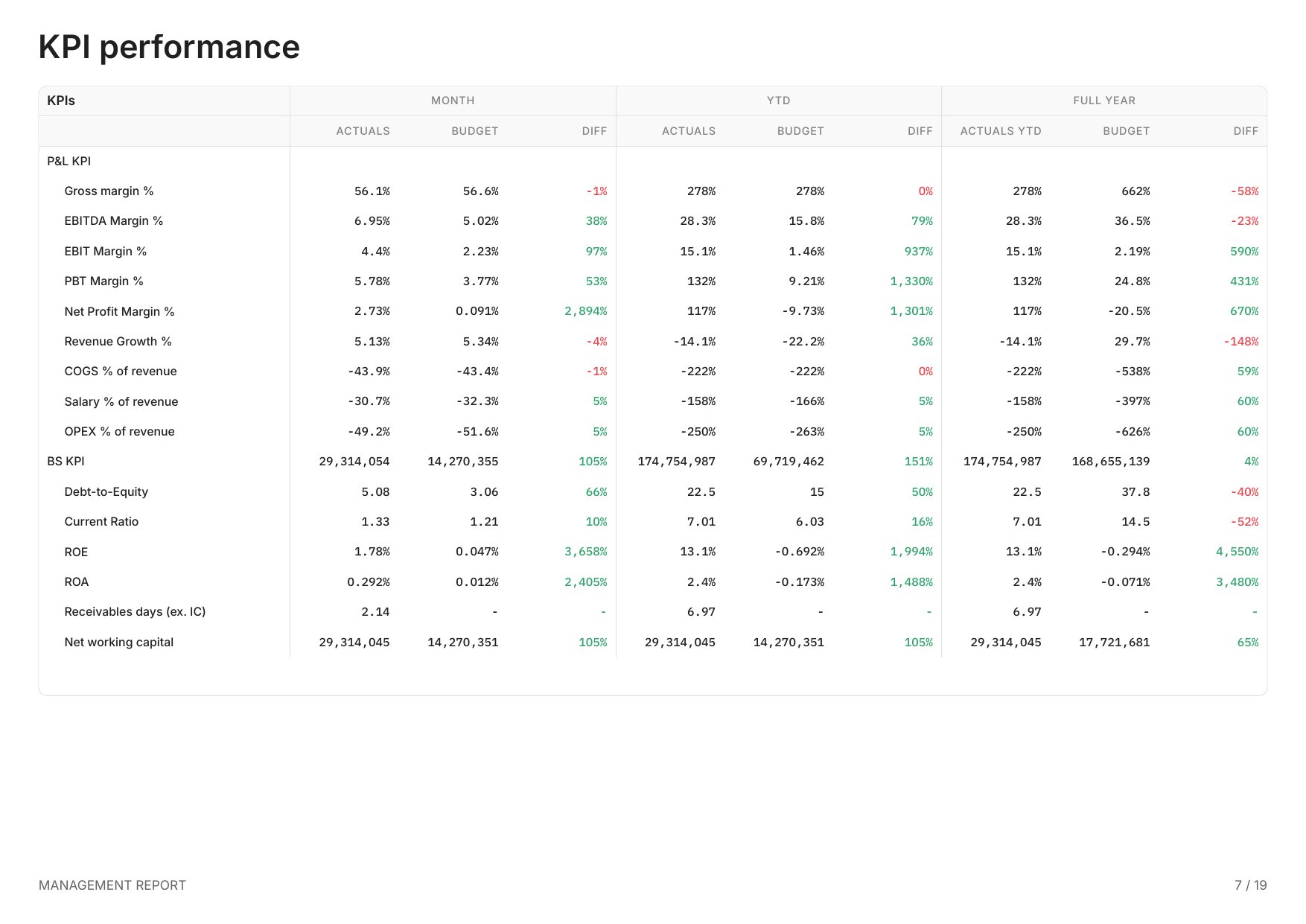
Task: Click the 431% PBT Margin full year diff
Action: [1244, 281]
